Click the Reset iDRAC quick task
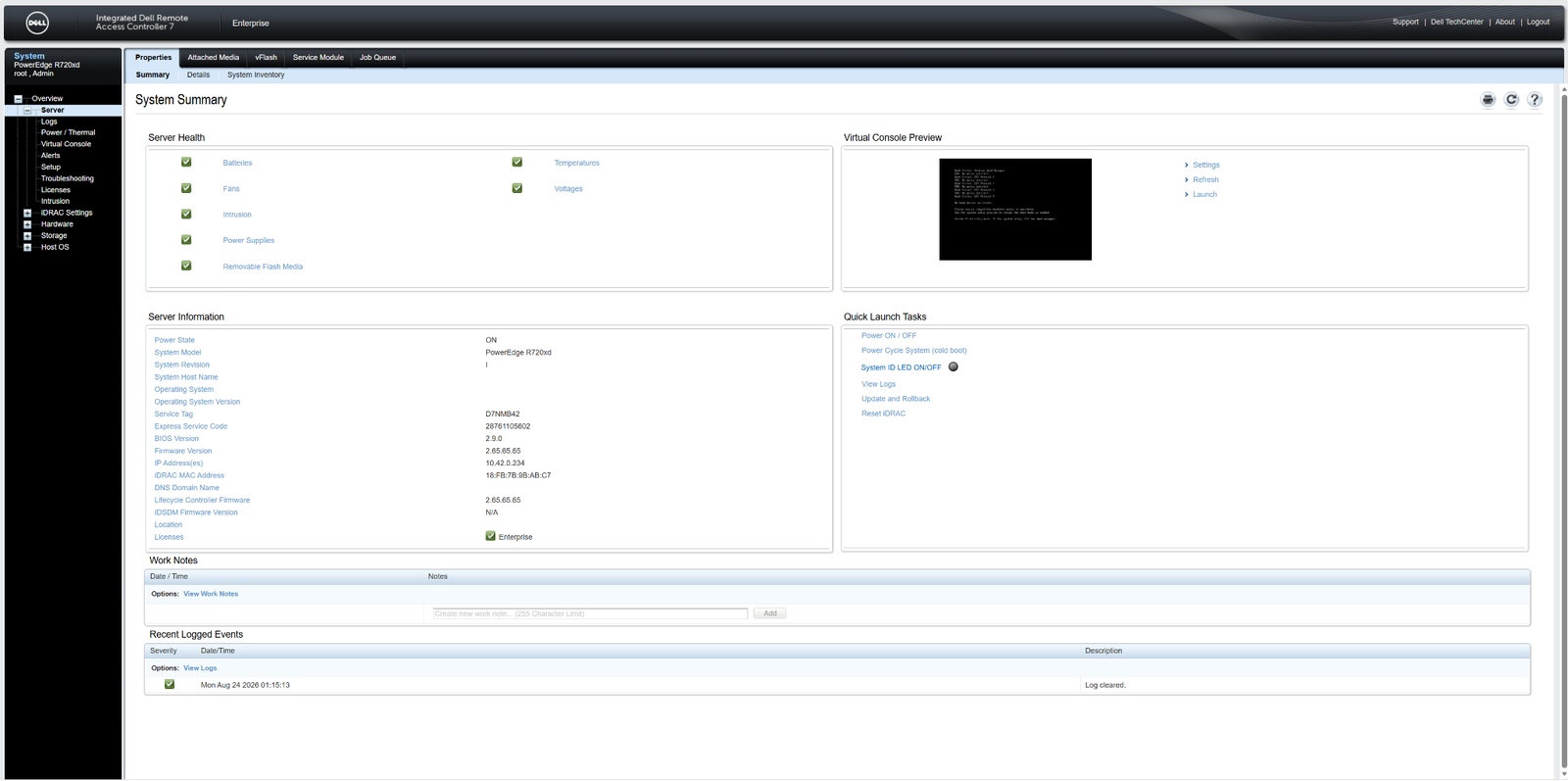Image resolution: width=1568 pixels, height=781 pixels. 883,414
